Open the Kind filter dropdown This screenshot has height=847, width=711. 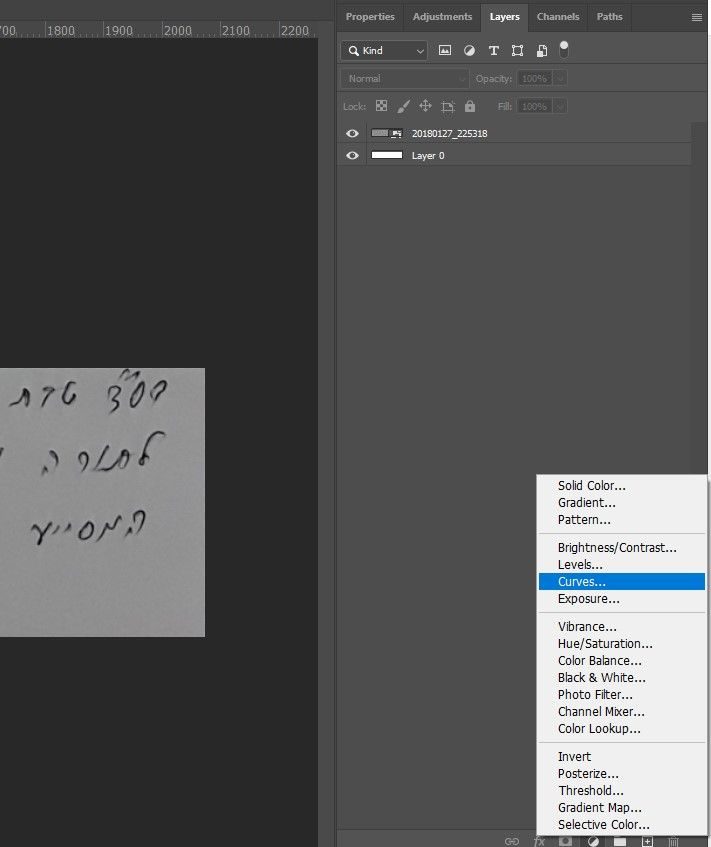[384, 51]
